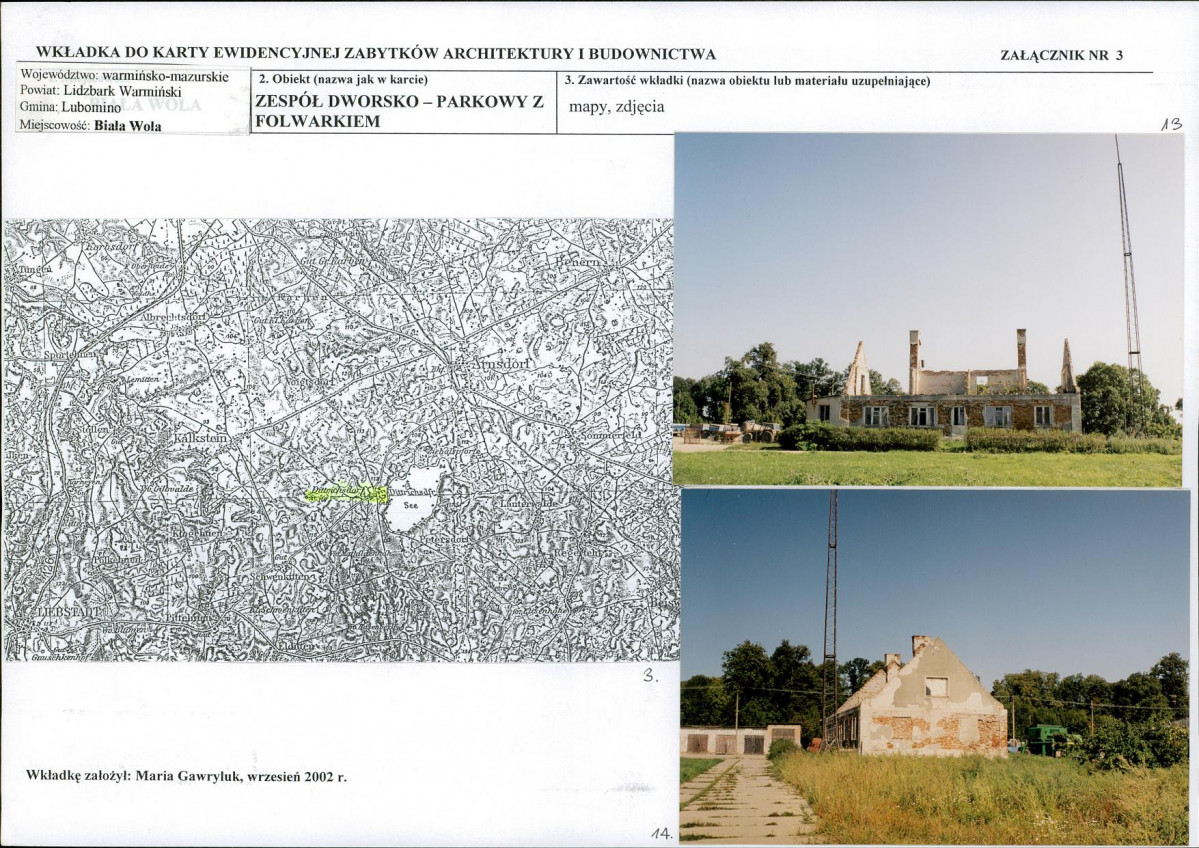Click the gabled farm building photo
Image resolution: width=1199 pixels, height=848 pixels.
935,667
